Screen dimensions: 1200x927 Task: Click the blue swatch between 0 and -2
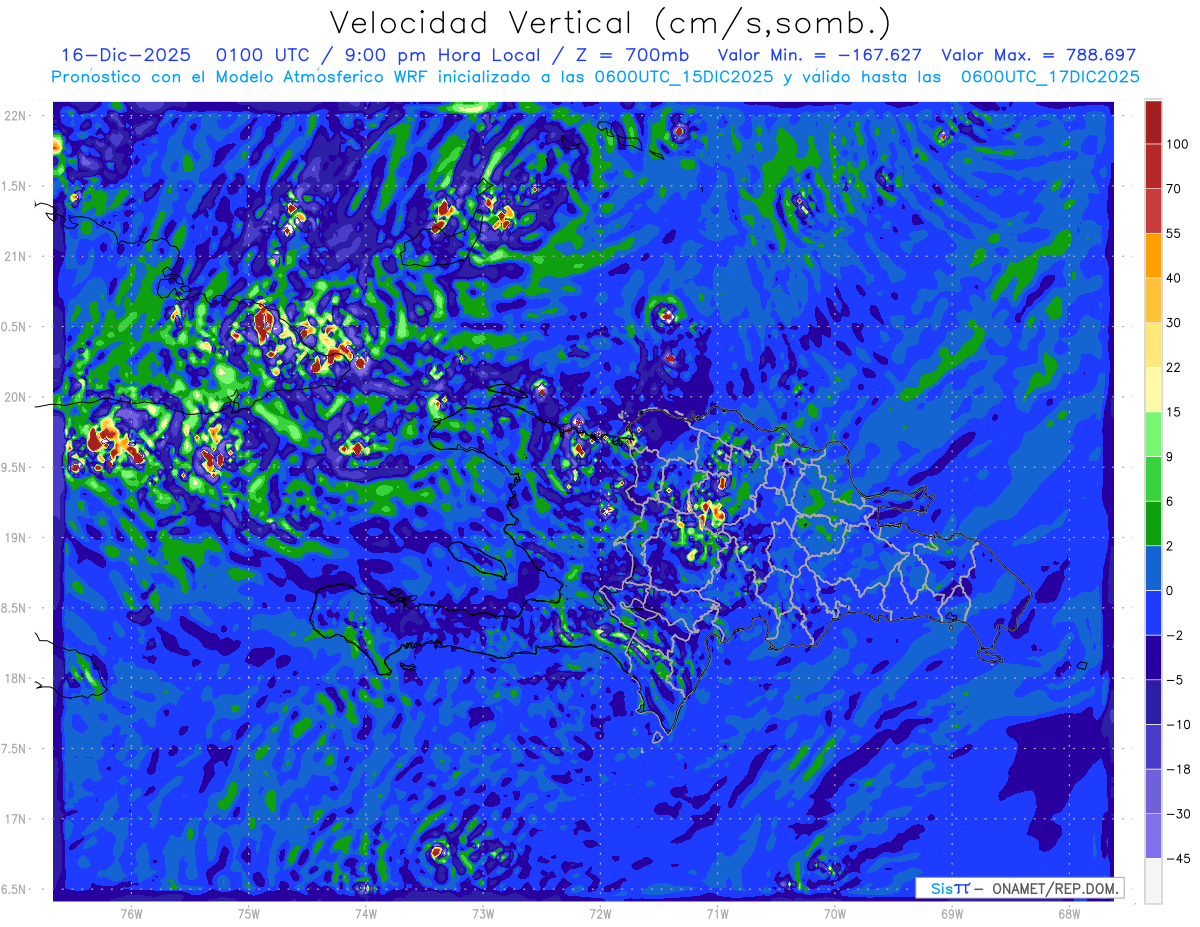coord(1153,612)
